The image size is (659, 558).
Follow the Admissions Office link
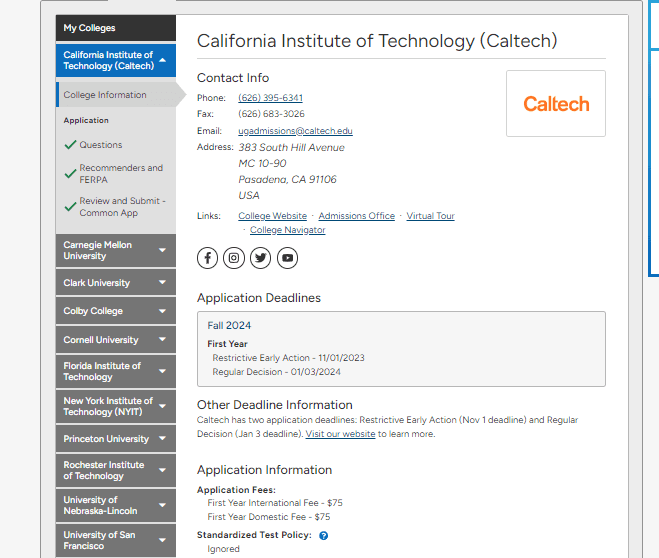click(x=356, y=216)
